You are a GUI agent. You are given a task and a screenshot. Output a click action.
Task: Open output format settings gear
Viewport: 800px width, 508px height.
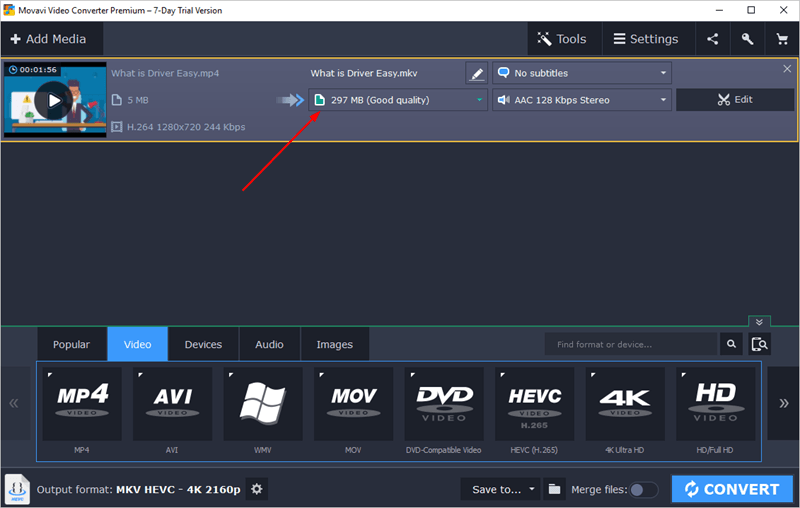pos(257,489)
